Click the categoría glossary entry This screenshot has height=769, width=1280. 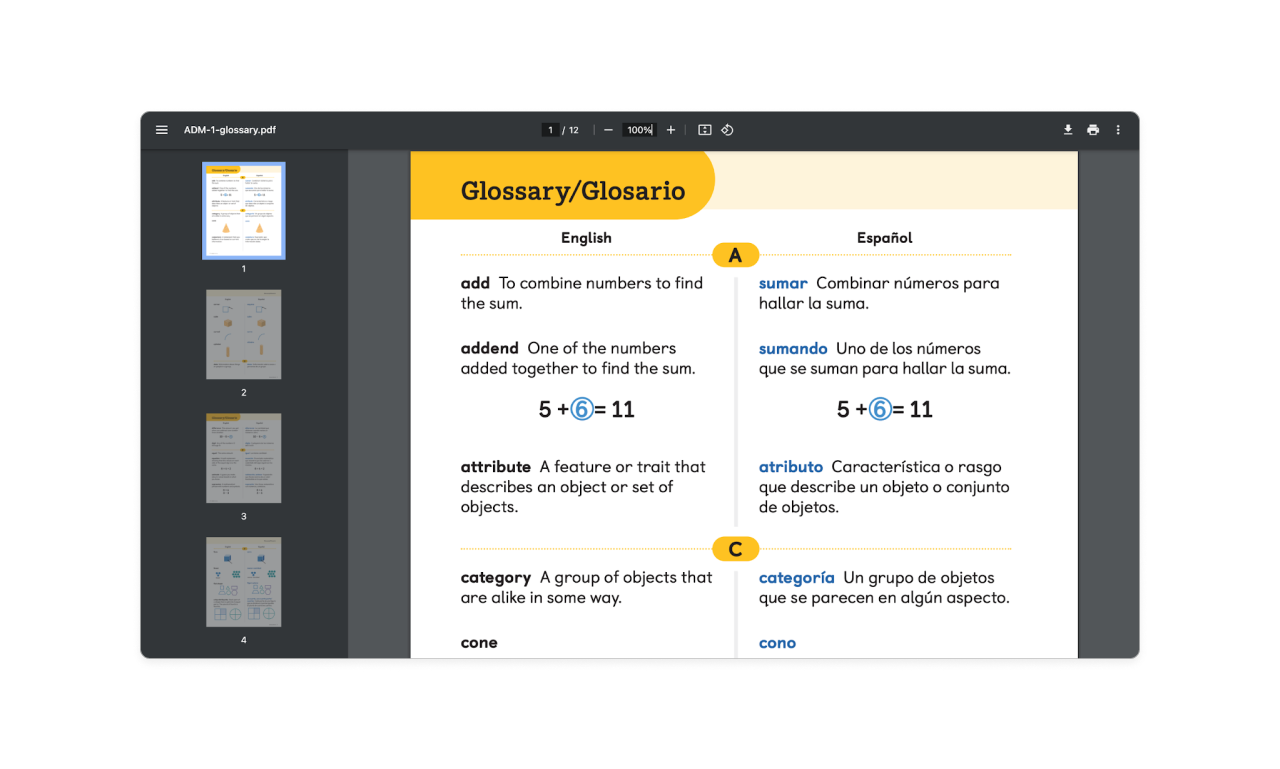tap(797, 577)
